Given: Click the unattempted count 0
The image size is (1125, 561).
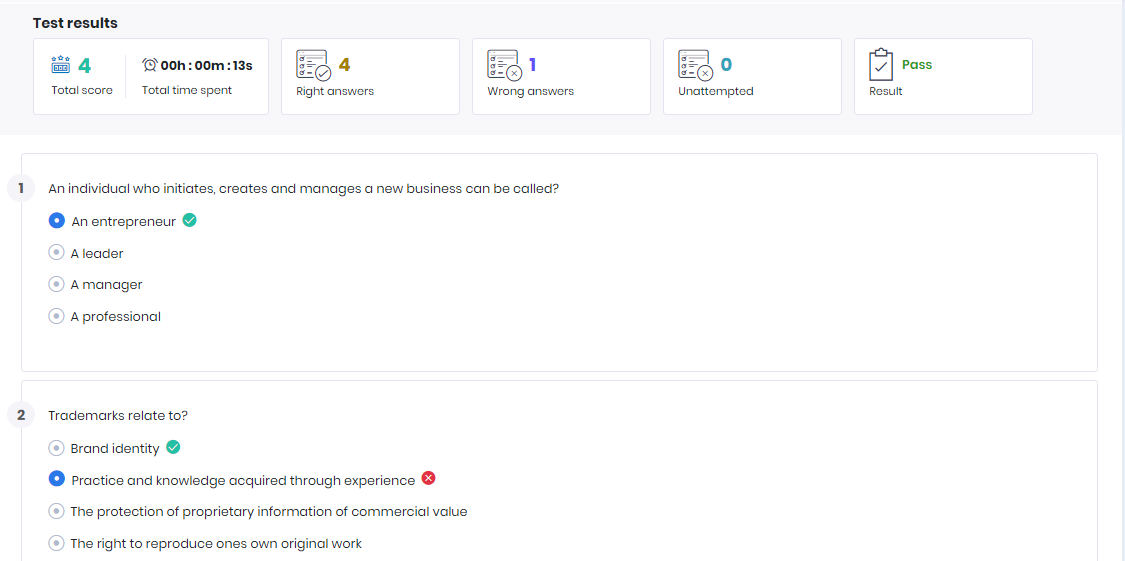Looking at the screenshot, I should click(x=726, y=65).
